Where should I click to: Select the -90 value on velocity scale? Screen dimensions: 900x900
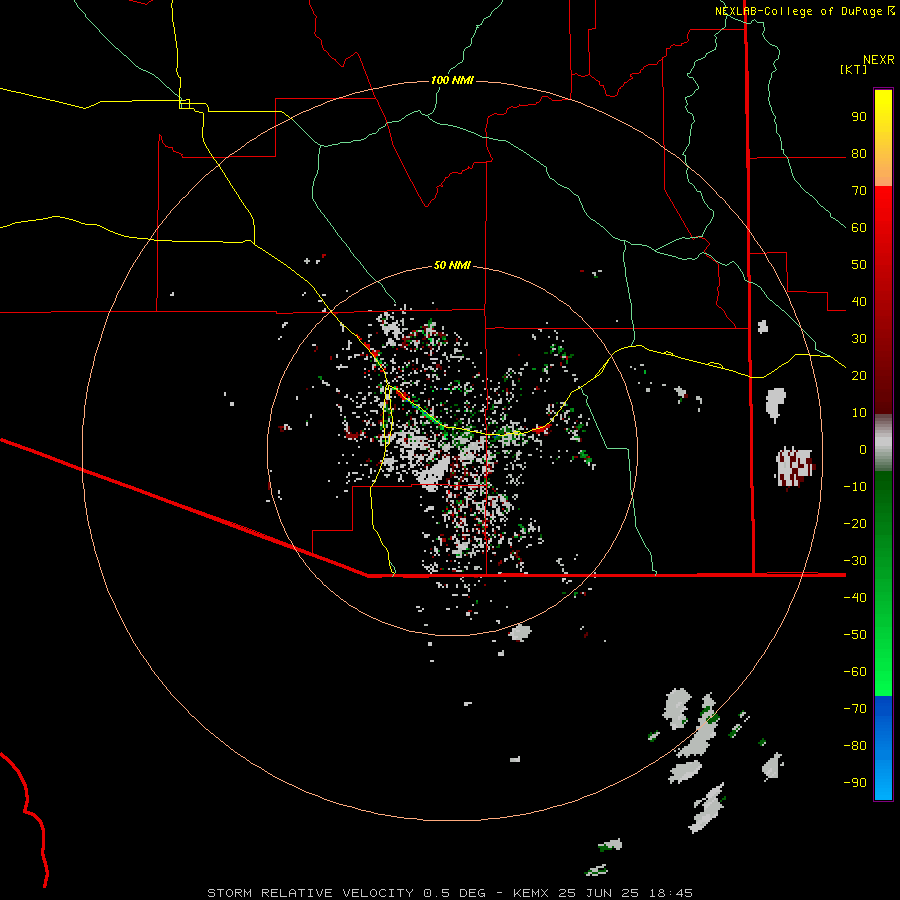855,783
